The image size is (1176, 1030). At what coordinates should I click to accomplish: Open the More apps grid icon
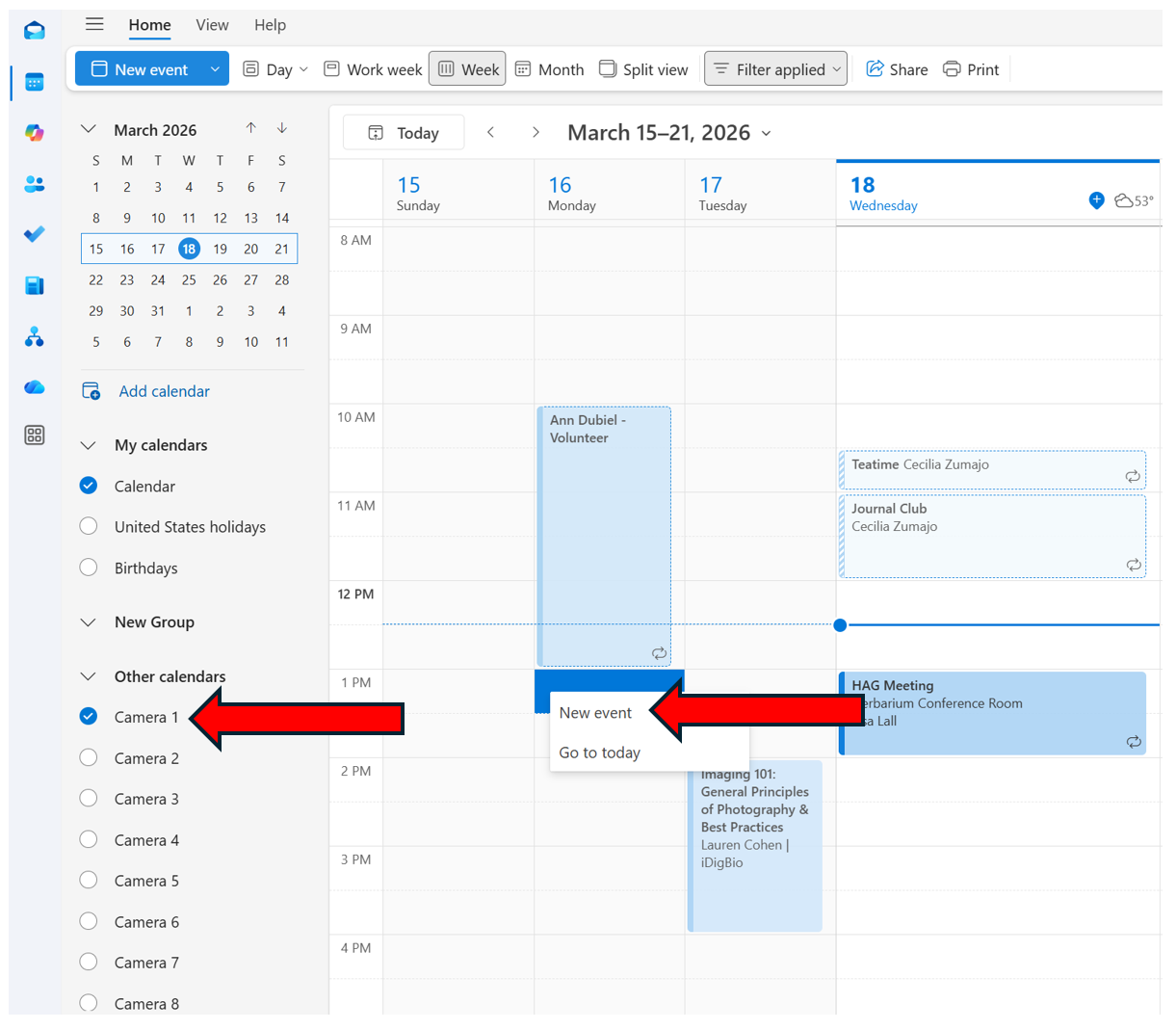35,436
